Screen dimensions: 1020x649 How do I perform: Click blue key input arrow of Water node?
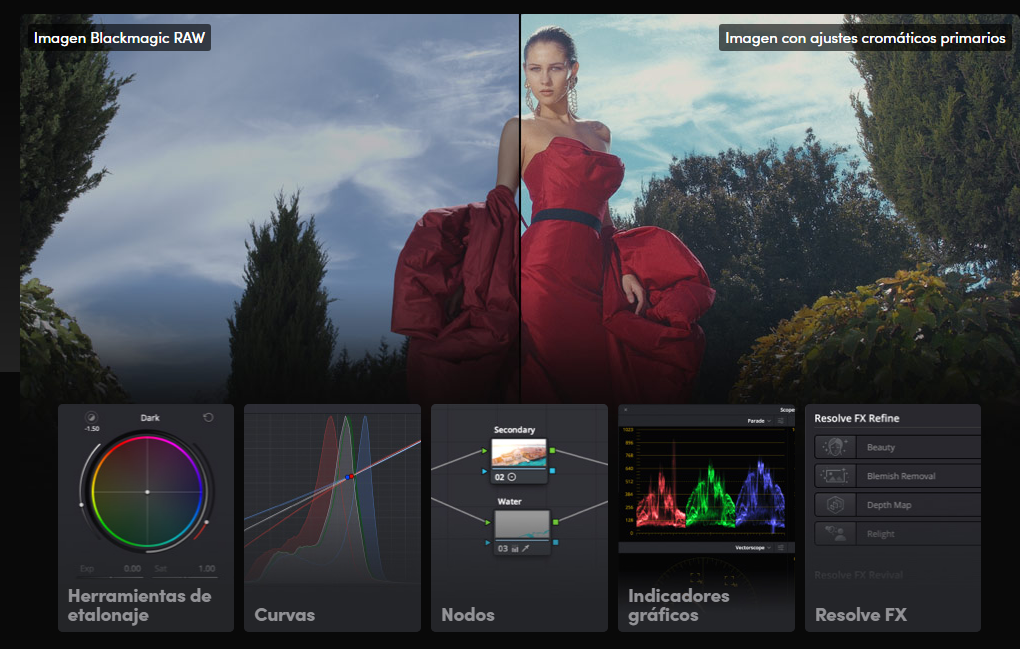pyautogui.click(x=488, y=542)
